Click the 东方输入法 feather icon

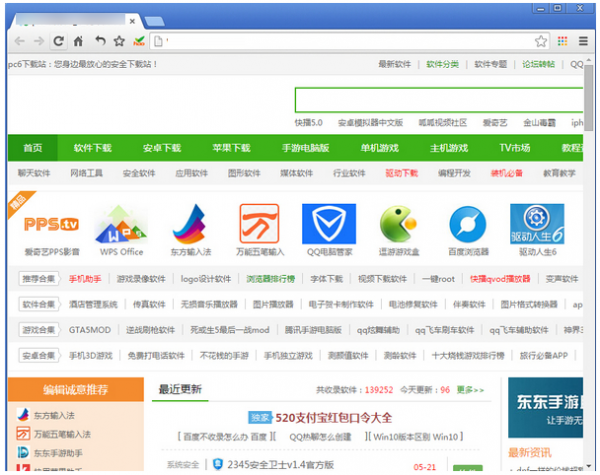click(190, 224)
